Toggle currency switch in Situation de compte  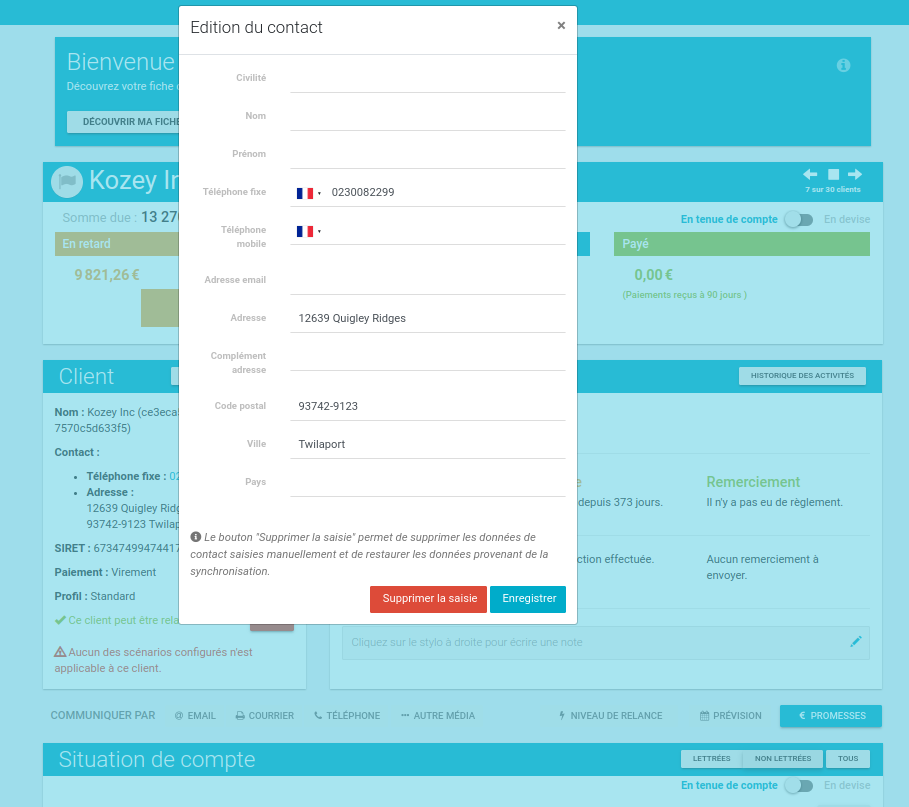point(798,786)
